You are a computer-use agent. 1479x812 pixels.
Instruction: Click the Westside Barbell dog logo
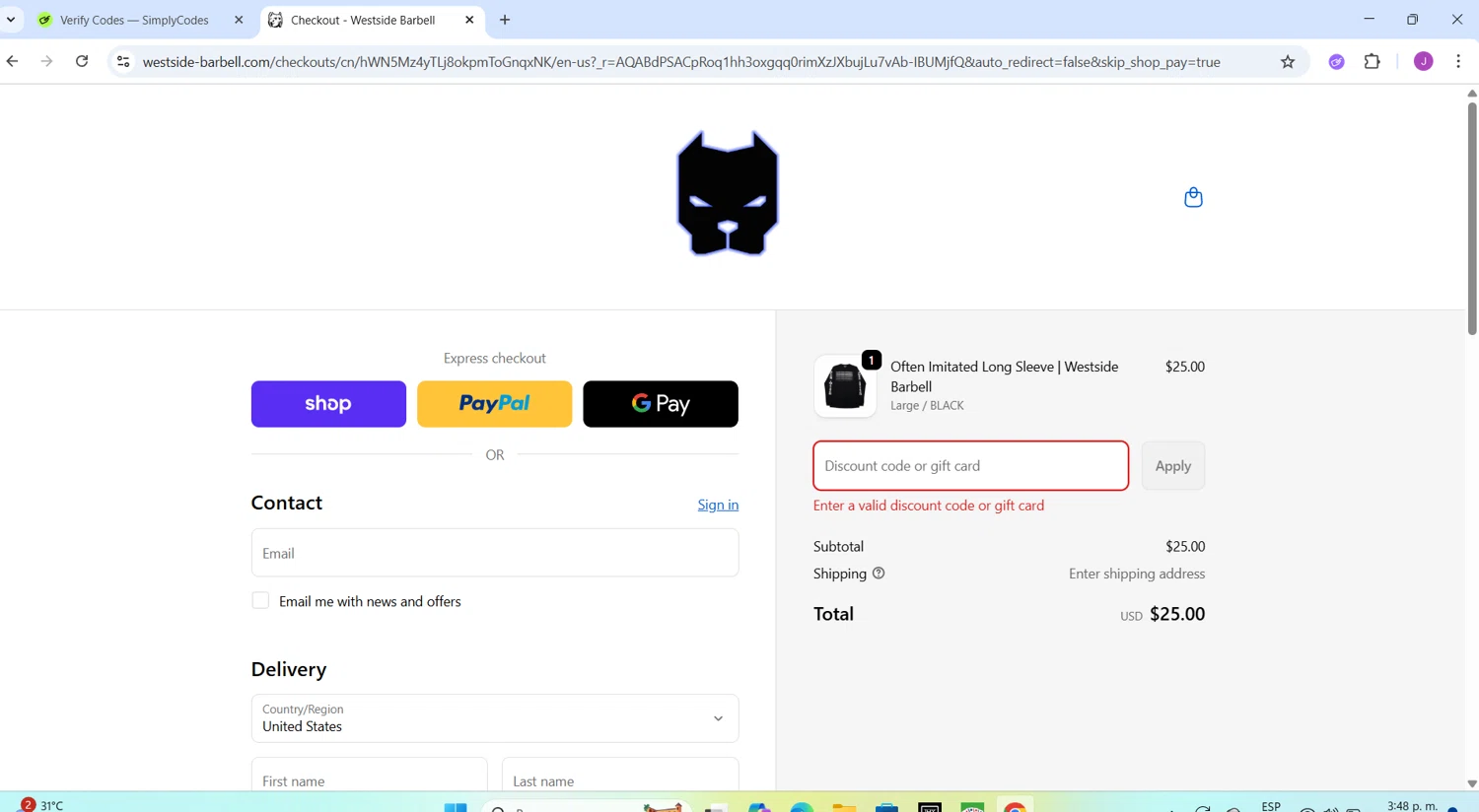[728, 193]
